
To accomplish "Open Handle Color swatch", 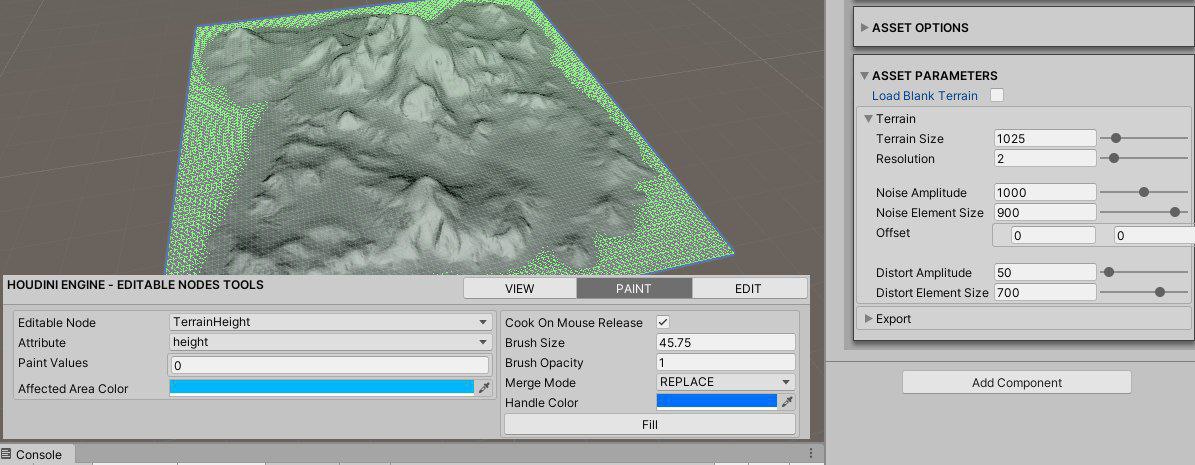I will (x=716, y=402).
